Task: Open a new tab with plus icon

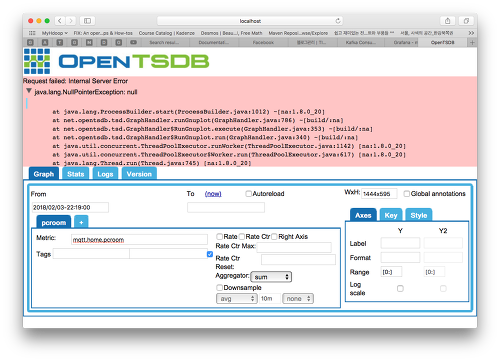Action: click(472, 42)
